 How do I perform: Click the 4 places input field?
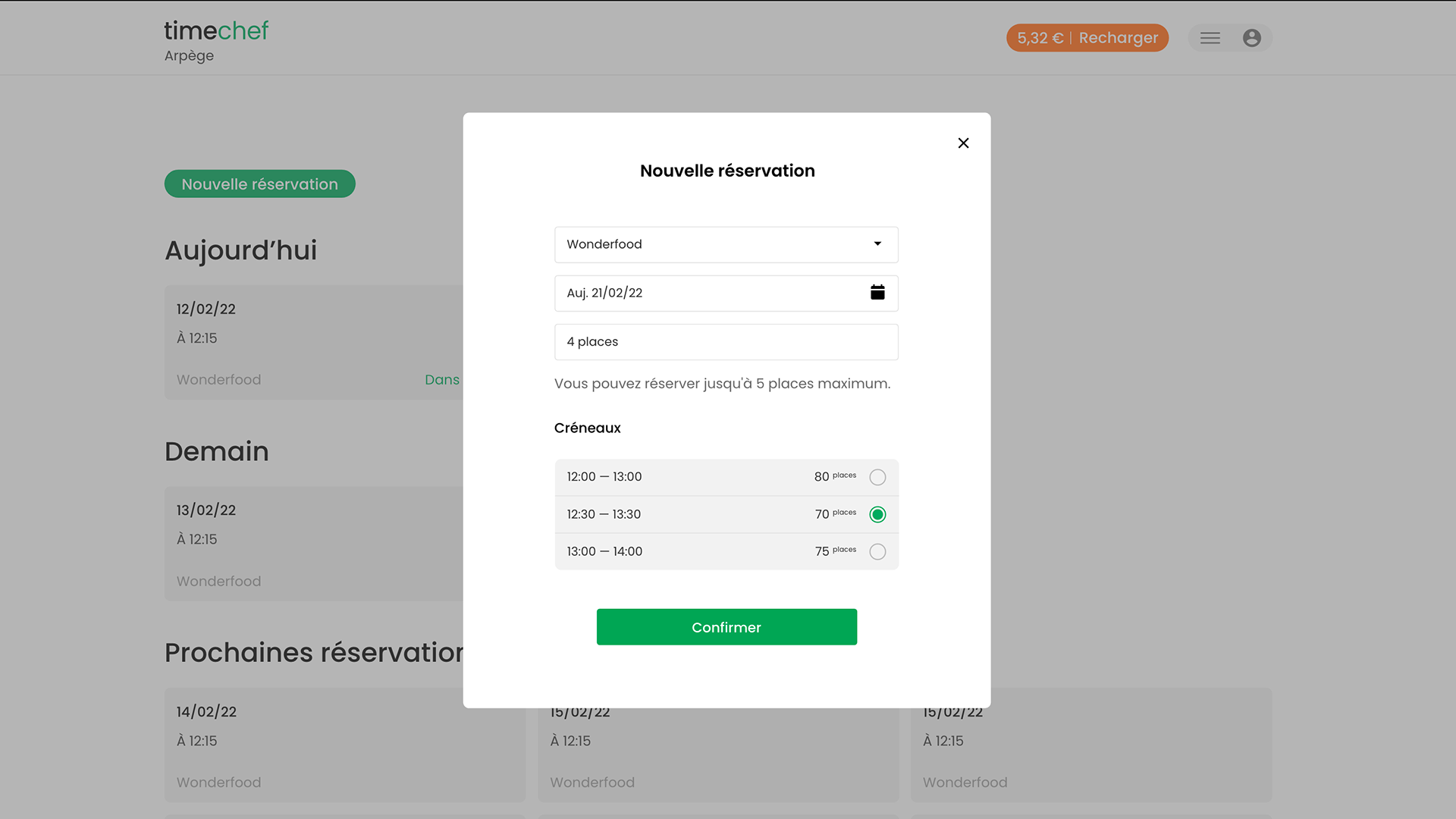pyautogui.click(x=726, y=342)
